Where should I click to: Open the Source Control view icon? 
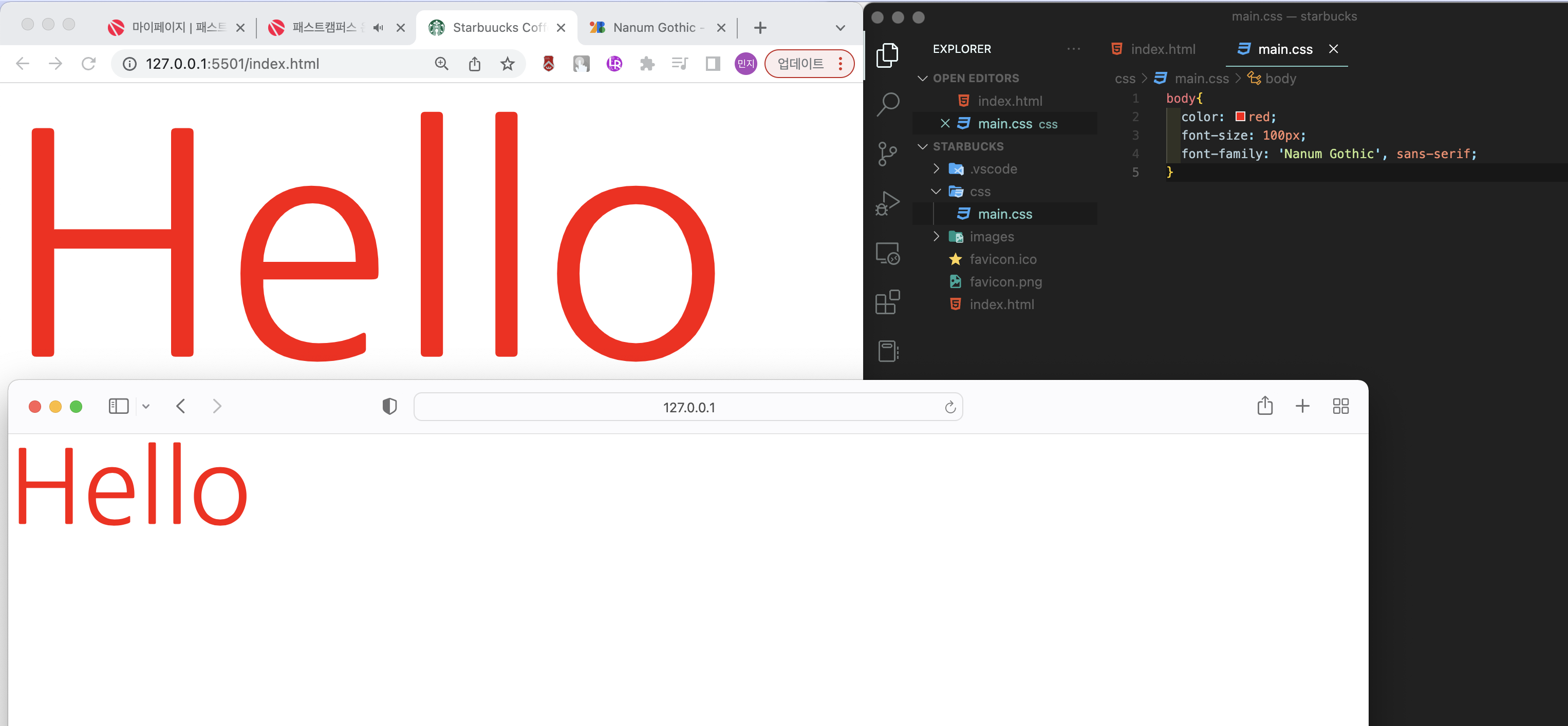(x=887, y=154)
